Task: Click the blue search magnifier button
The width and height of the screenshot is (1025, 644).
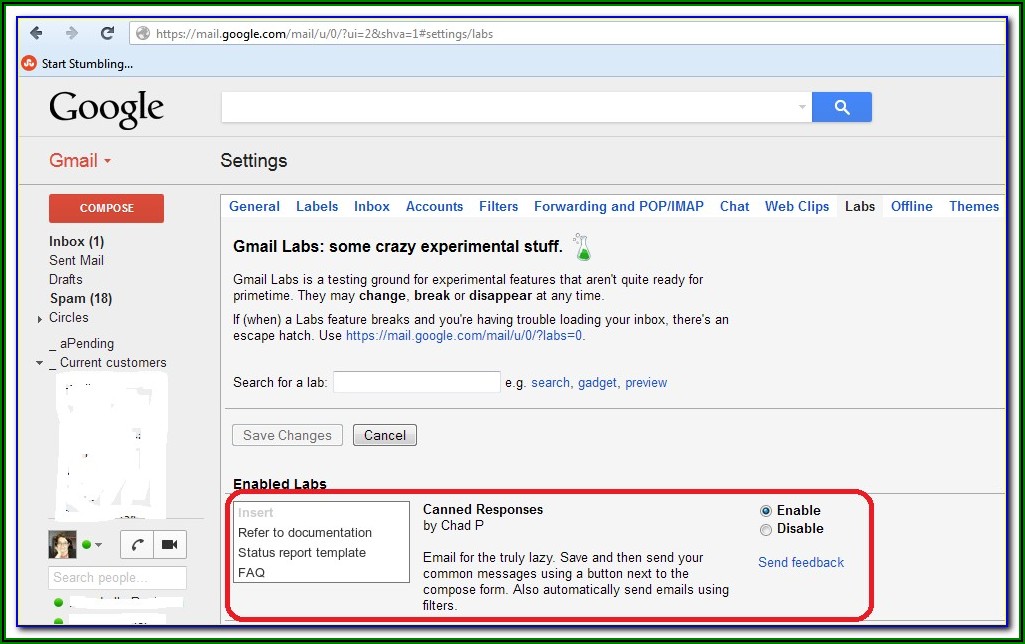Action: click(x=841, y=107)
